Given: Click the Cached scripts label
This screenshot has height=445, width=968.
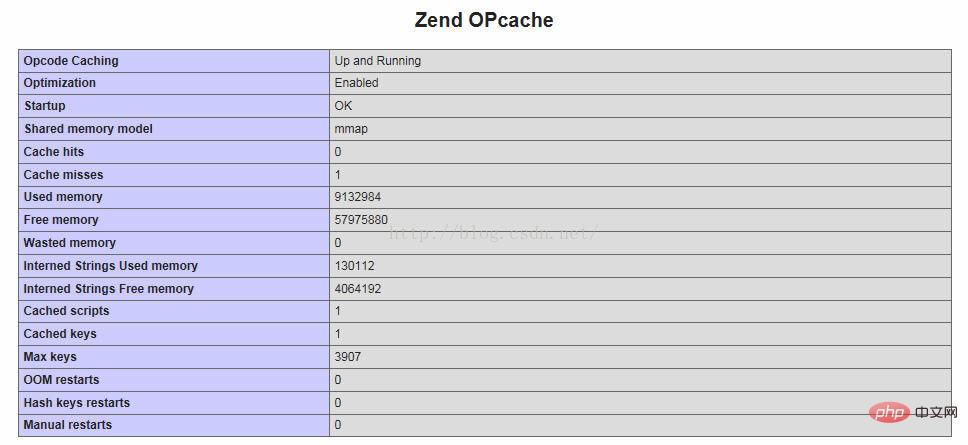Looking at the screenshot, I should (x=67, y=311).
